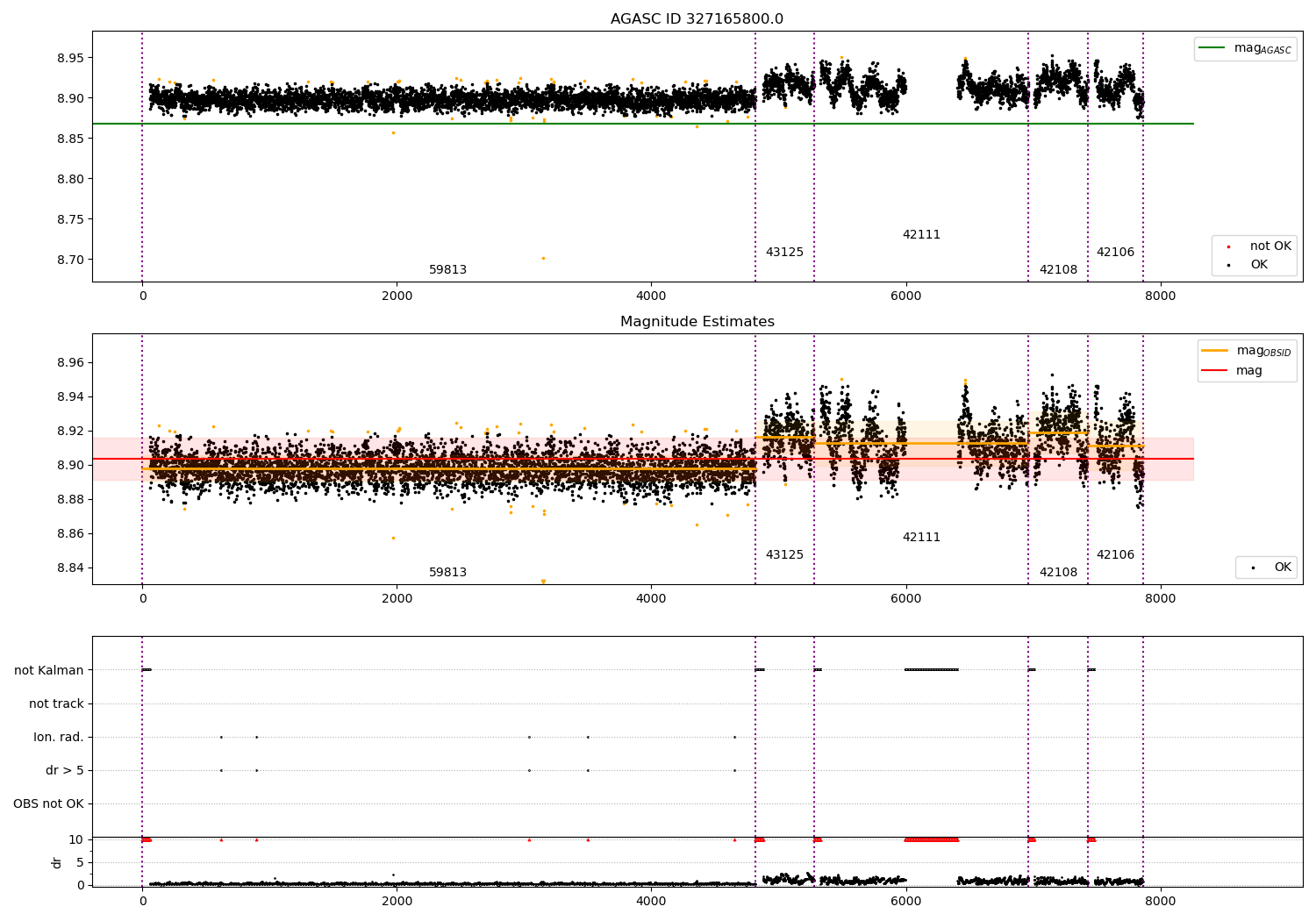Click the 43125 obsid label in top plot
The height and width of the screenshot is (921, 1316).
(784, 253)
